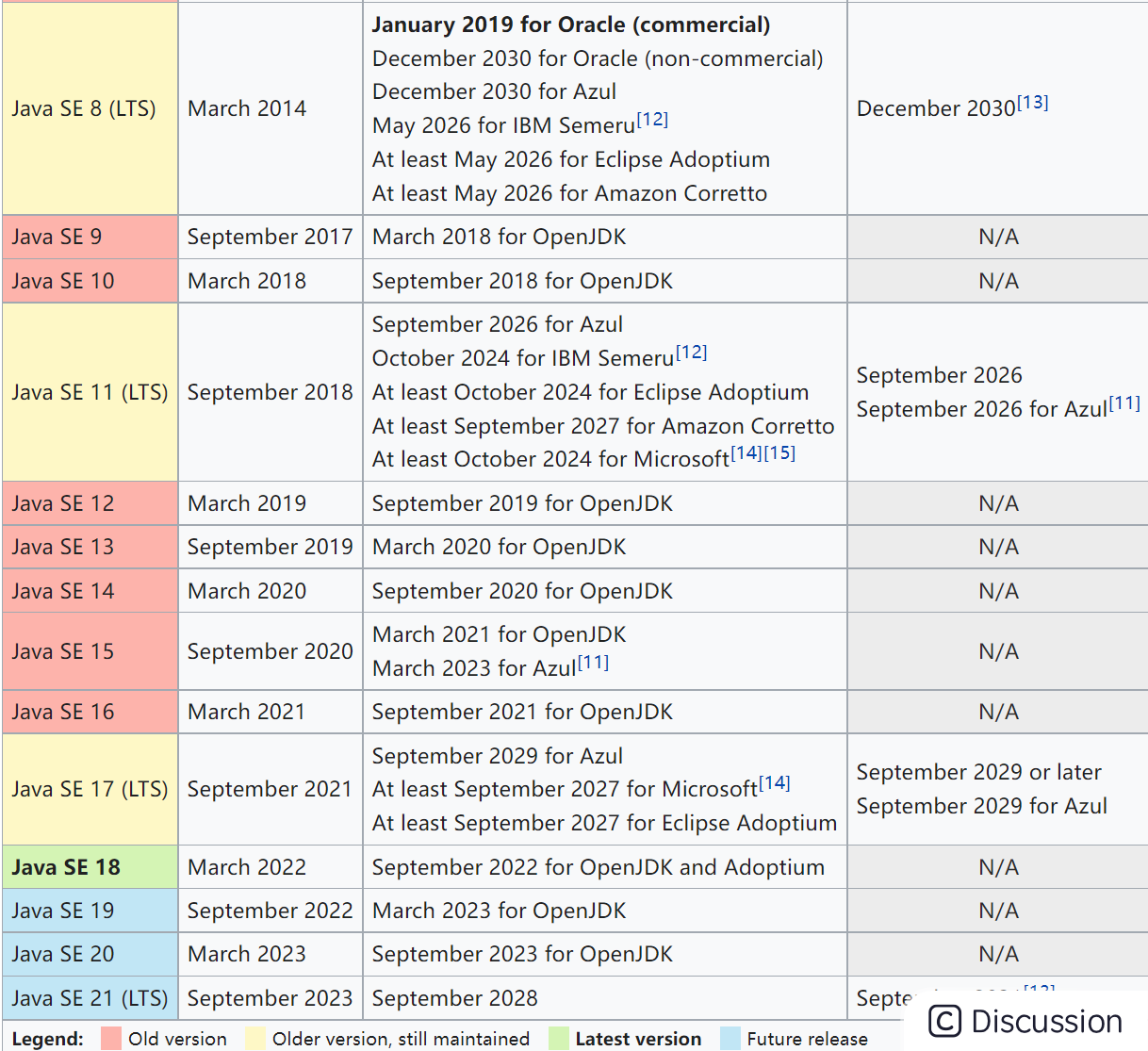Open reference [13] after December 2030
1148x1051 pixels.
click(1032, 102)
